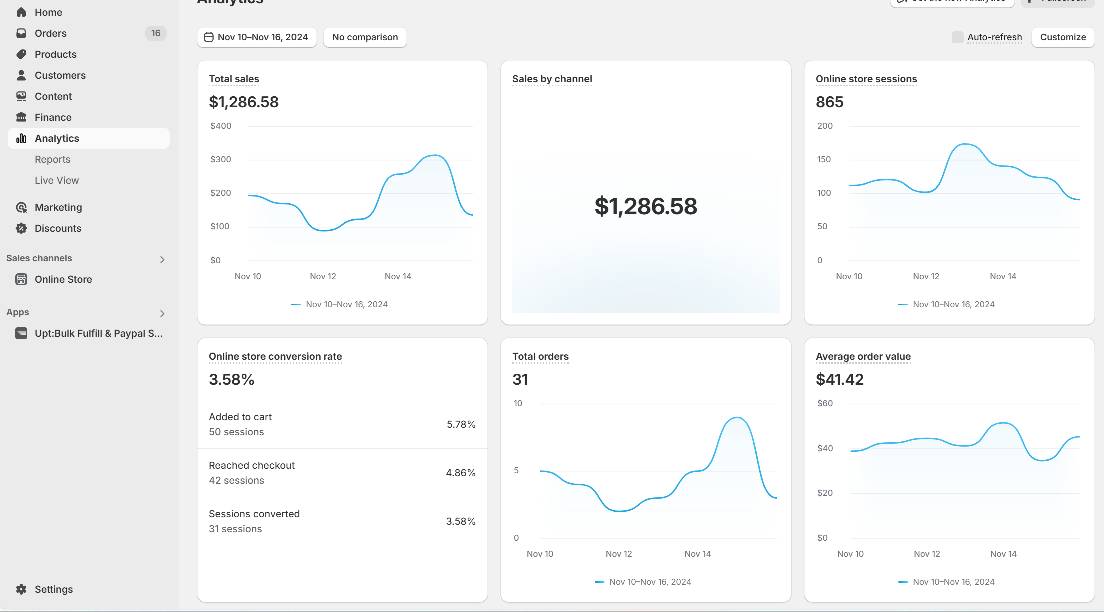Image resolution: width=1104 pixels, height=612 pixels.
Task: Open the Total sales report link
Action: [234, 78]
